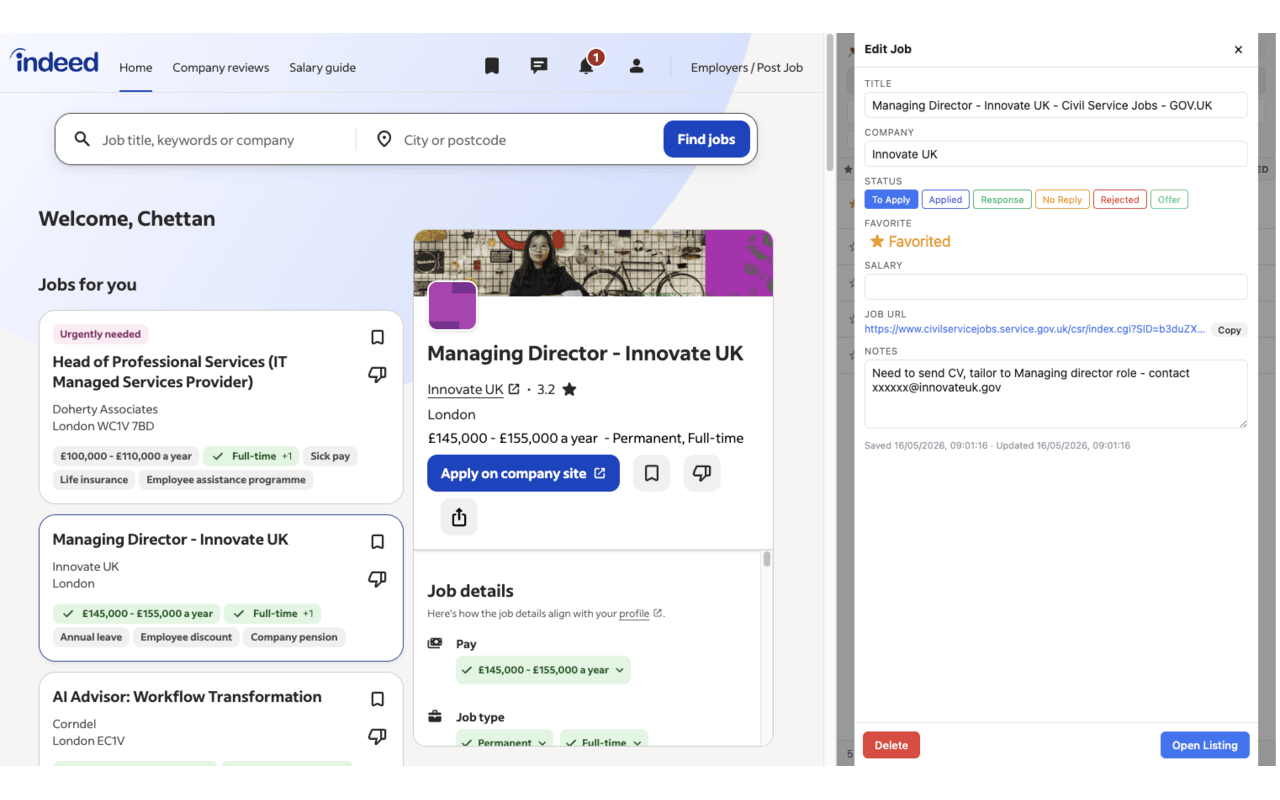The width and height of the screenshot is (1280, 800).
Task: Click the search magnifier icon
Action: 82,140
